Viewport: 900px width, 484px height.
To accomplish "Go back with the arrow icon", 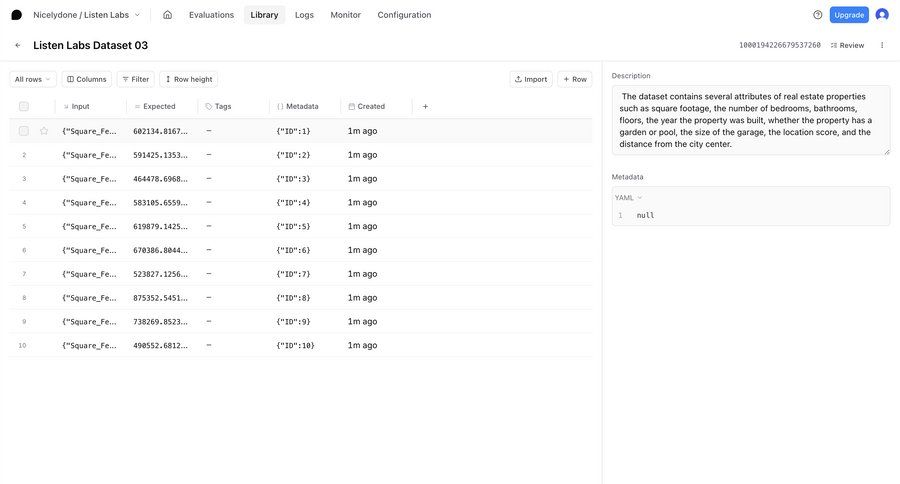I will click(x=18, y=45).
